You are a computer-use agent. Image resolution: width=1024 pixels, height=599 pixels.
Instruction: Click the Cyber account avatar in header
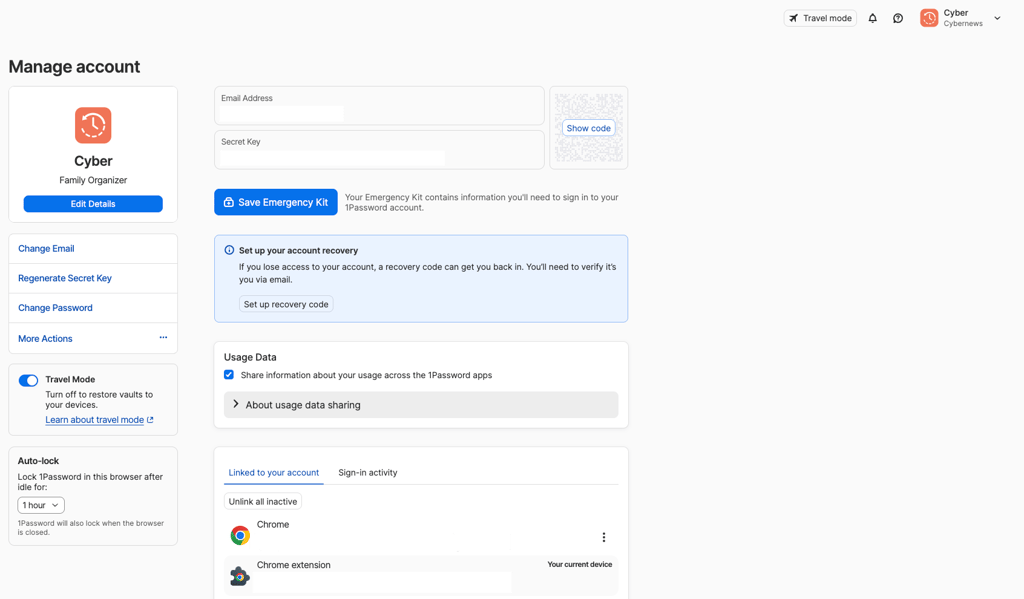(929, 18)
